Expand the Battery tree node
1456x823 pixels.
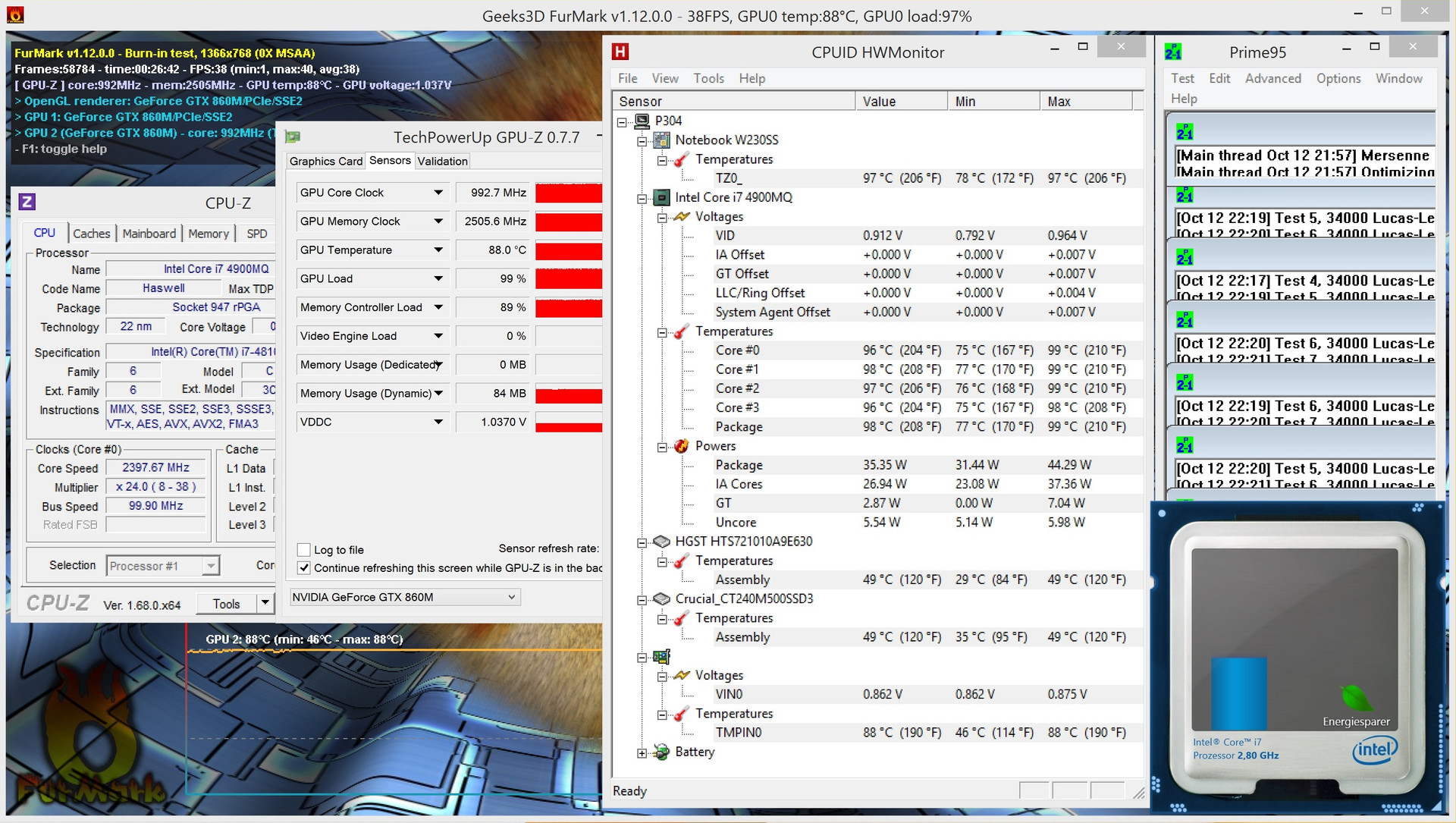[642, 752]
